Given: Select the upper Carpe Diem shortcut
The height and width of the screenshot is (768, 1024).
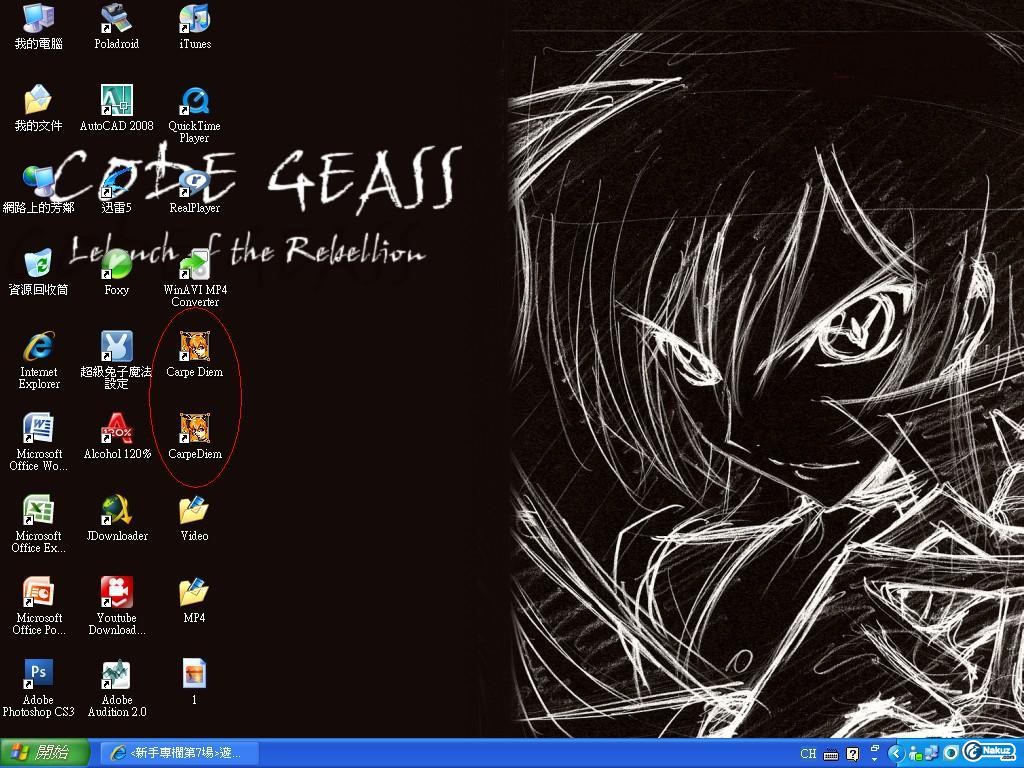Looking at the screenshot, I should click(194, 347).
